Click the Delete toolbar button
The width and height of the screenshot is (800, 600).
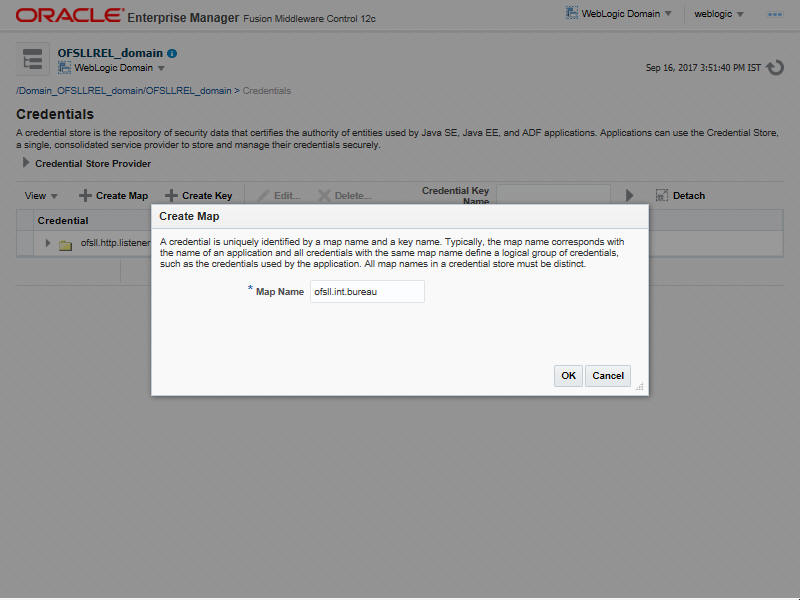pyautogui.click(x=344, y=196)
